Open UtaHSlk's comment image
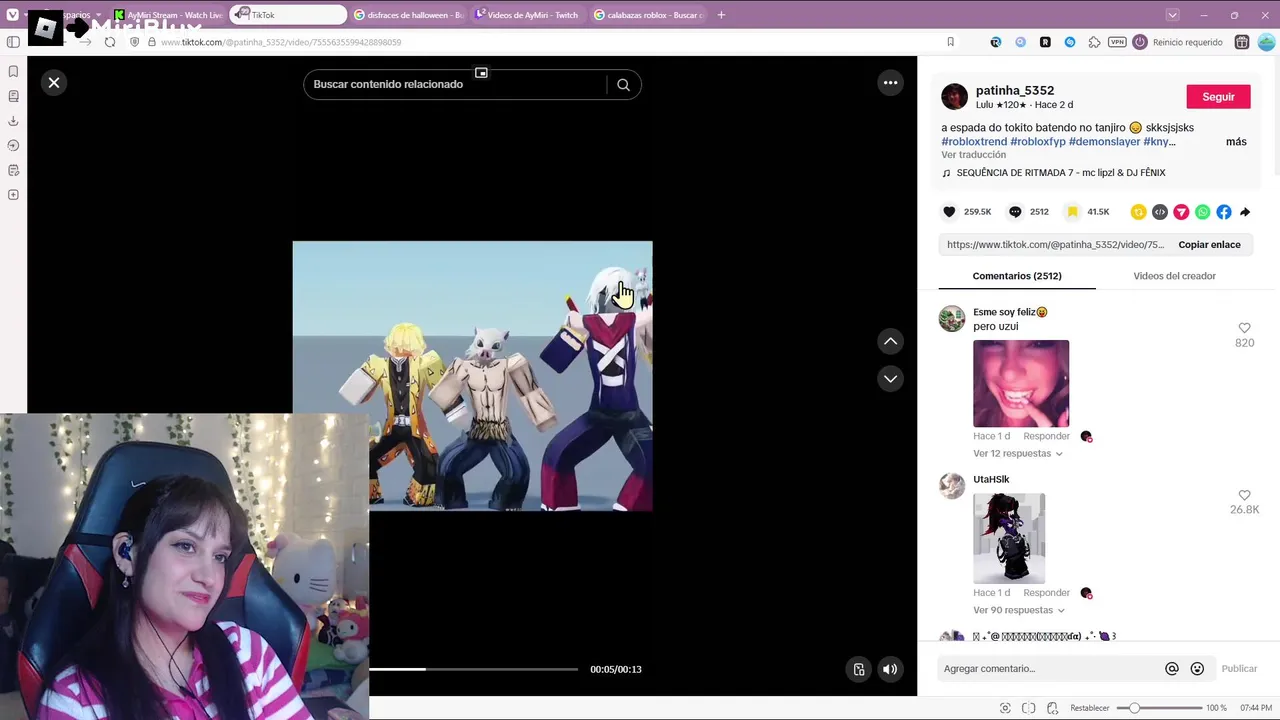 [1009, 538]
